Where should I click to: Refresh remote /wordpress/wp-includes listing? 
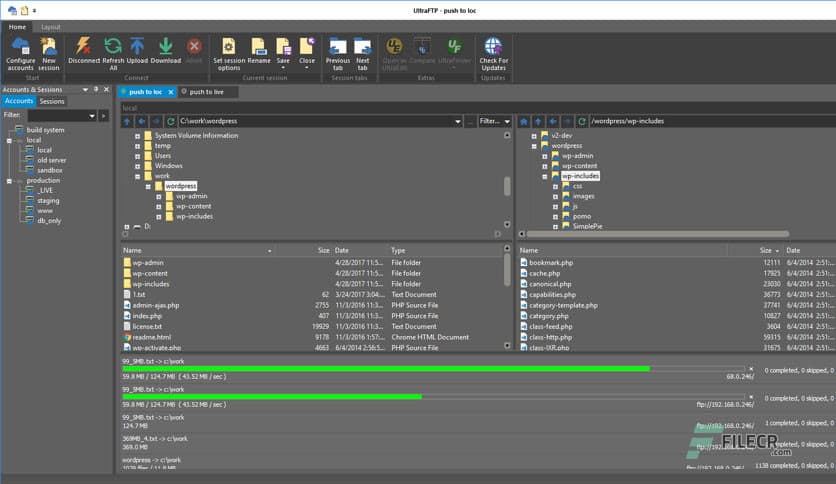click(x=582, y=122)
